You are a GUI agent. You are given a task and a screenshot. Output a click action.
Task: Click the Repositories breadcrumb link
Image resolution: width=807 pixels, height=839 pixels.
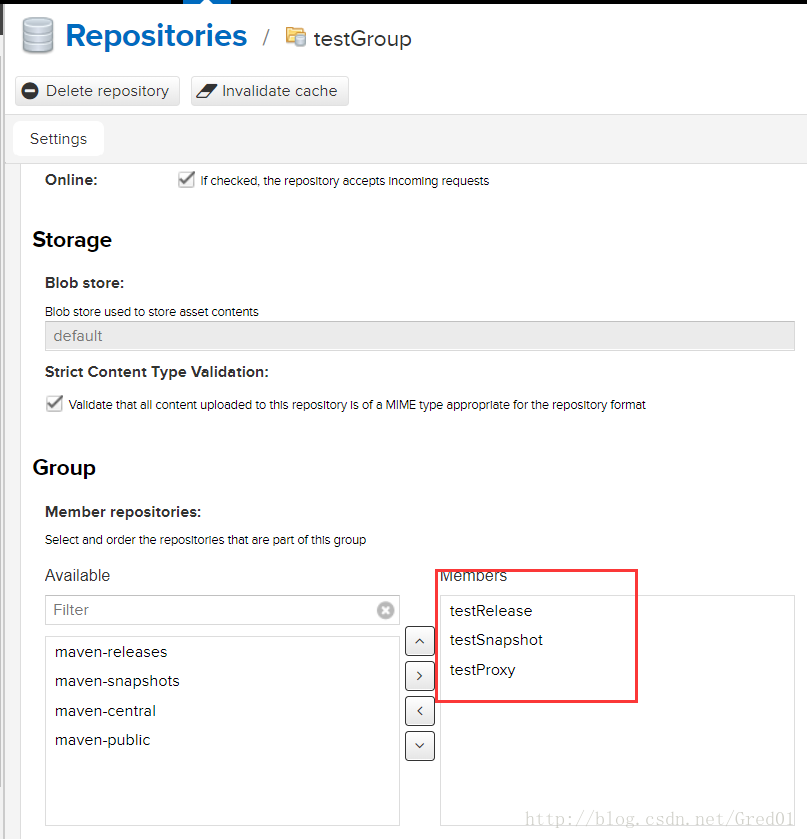156,36
